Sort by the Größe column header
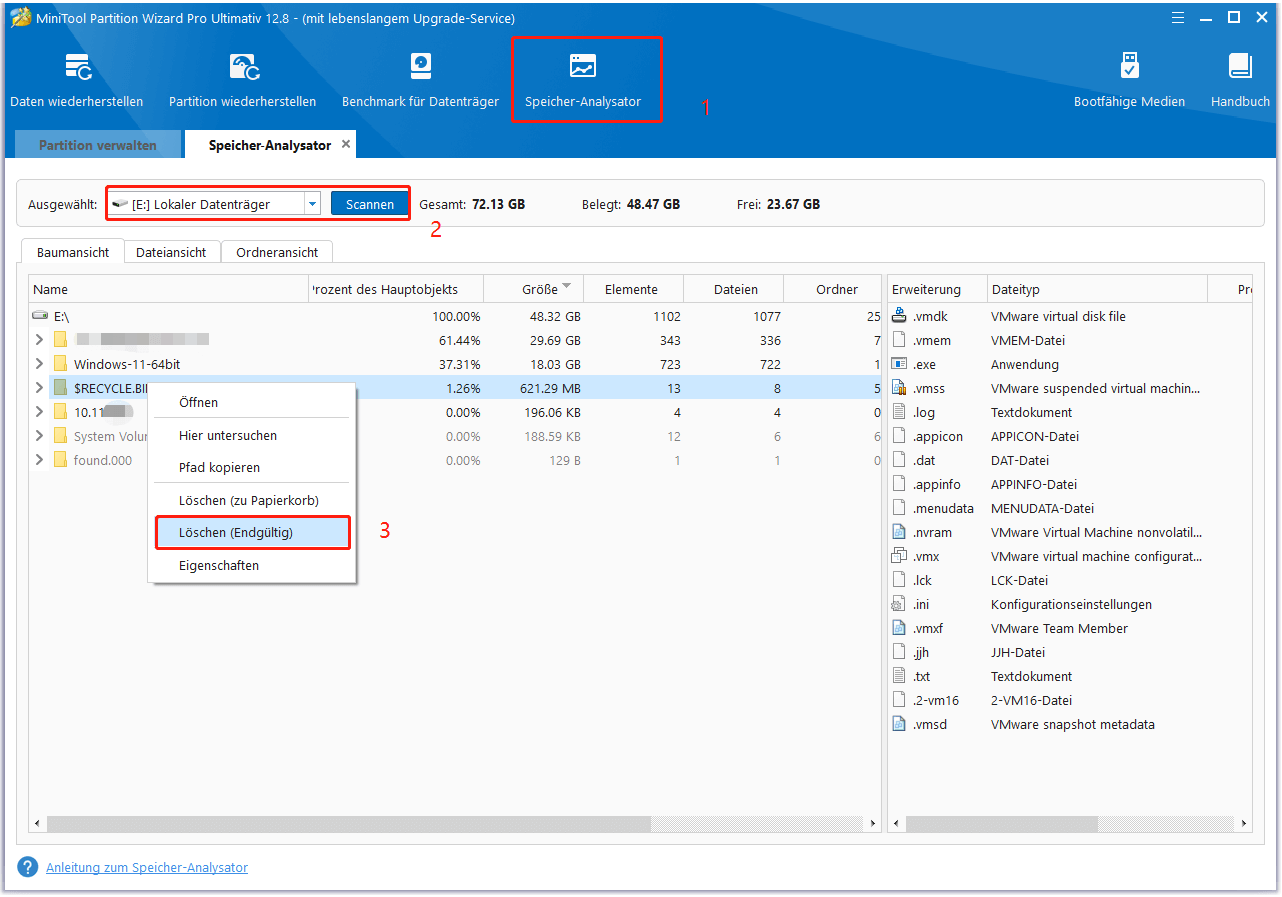Viewport: 1282px width, 897px height. pyautogui.click(x=534, y=289)
